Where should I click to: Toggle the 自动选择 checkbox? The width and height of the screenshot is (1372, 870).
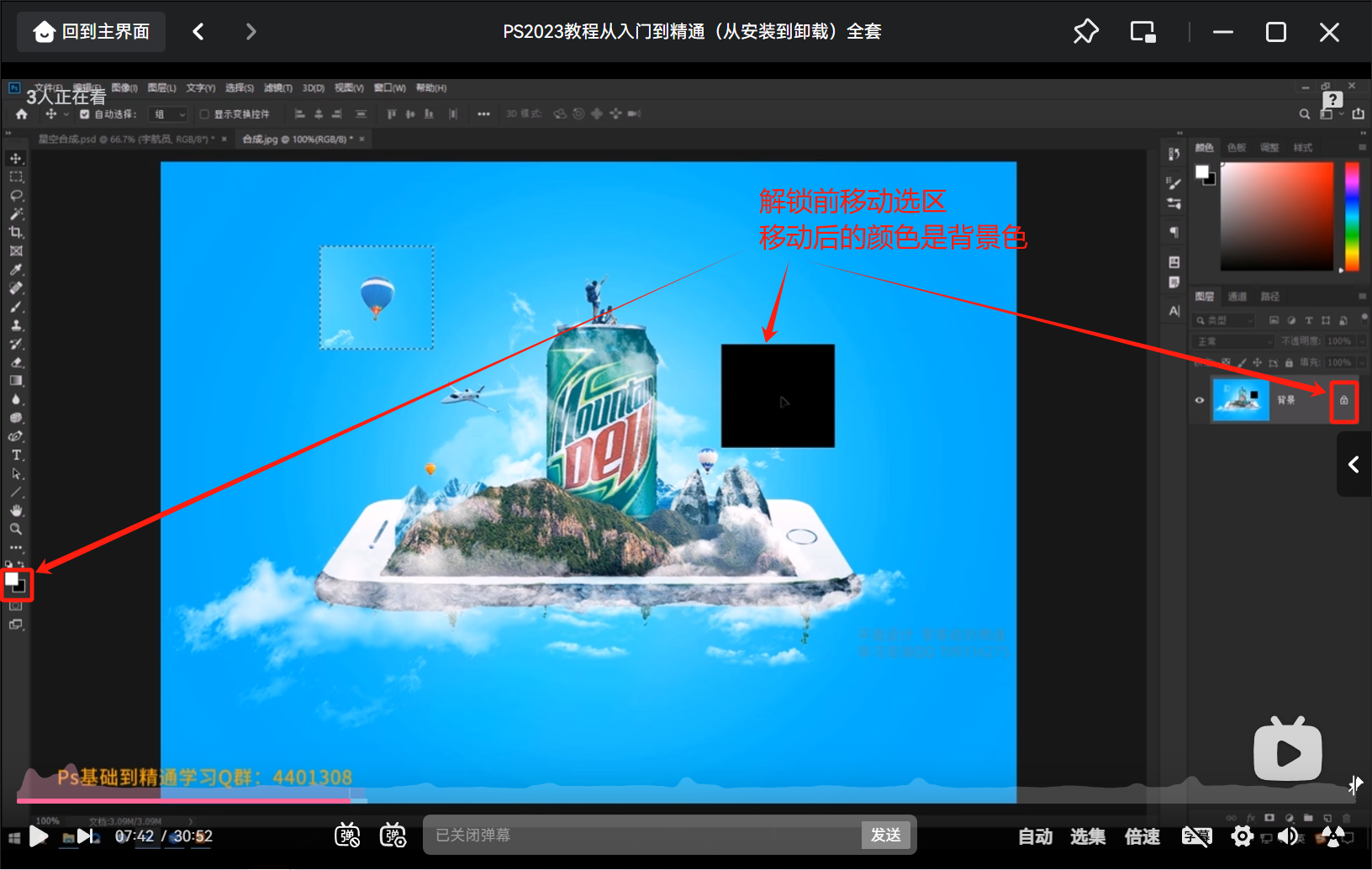click(x=84, y=114)
